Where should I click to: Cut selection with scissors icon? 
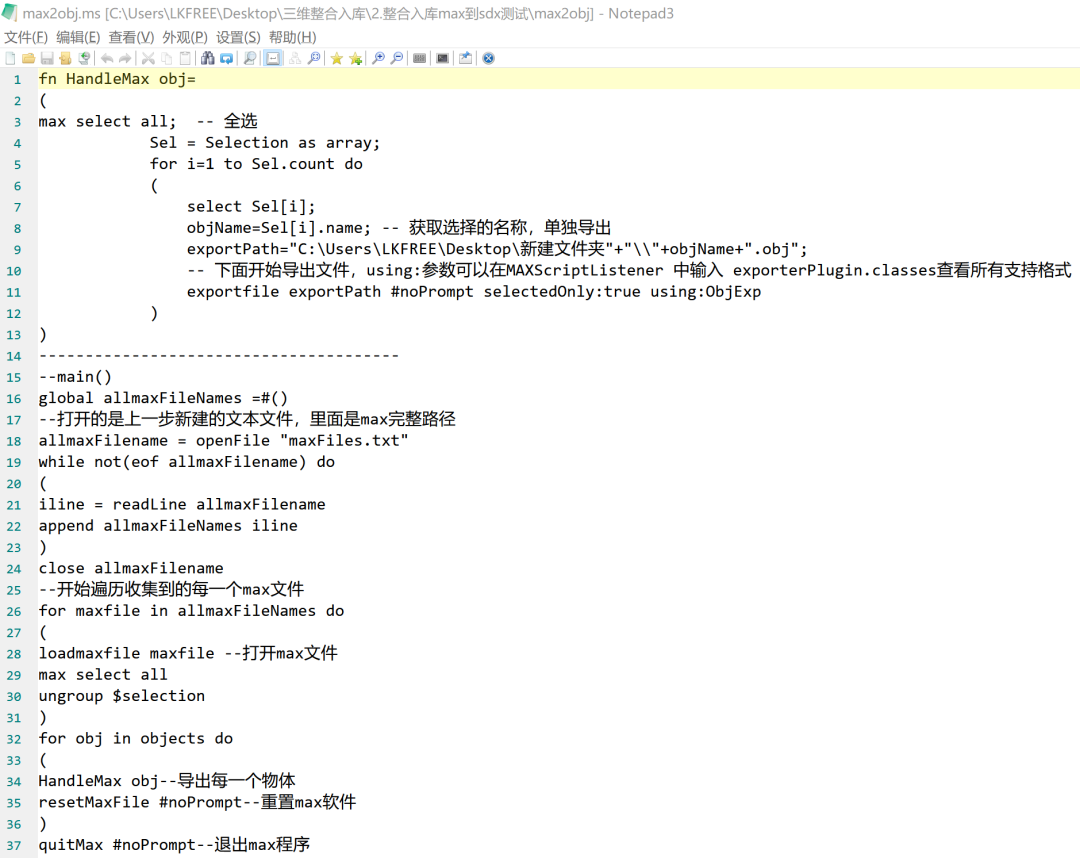point(148,59)
